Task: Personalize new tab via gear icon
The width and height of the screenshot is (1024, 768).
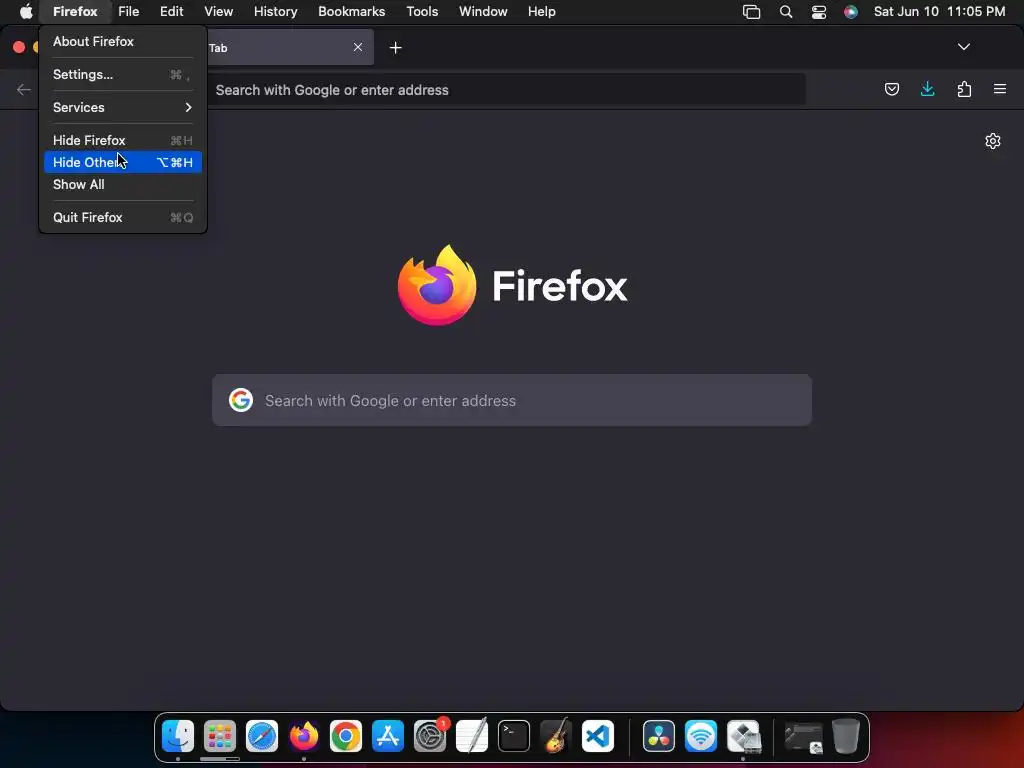Action: pyautogui.click(x=993, y=141)
